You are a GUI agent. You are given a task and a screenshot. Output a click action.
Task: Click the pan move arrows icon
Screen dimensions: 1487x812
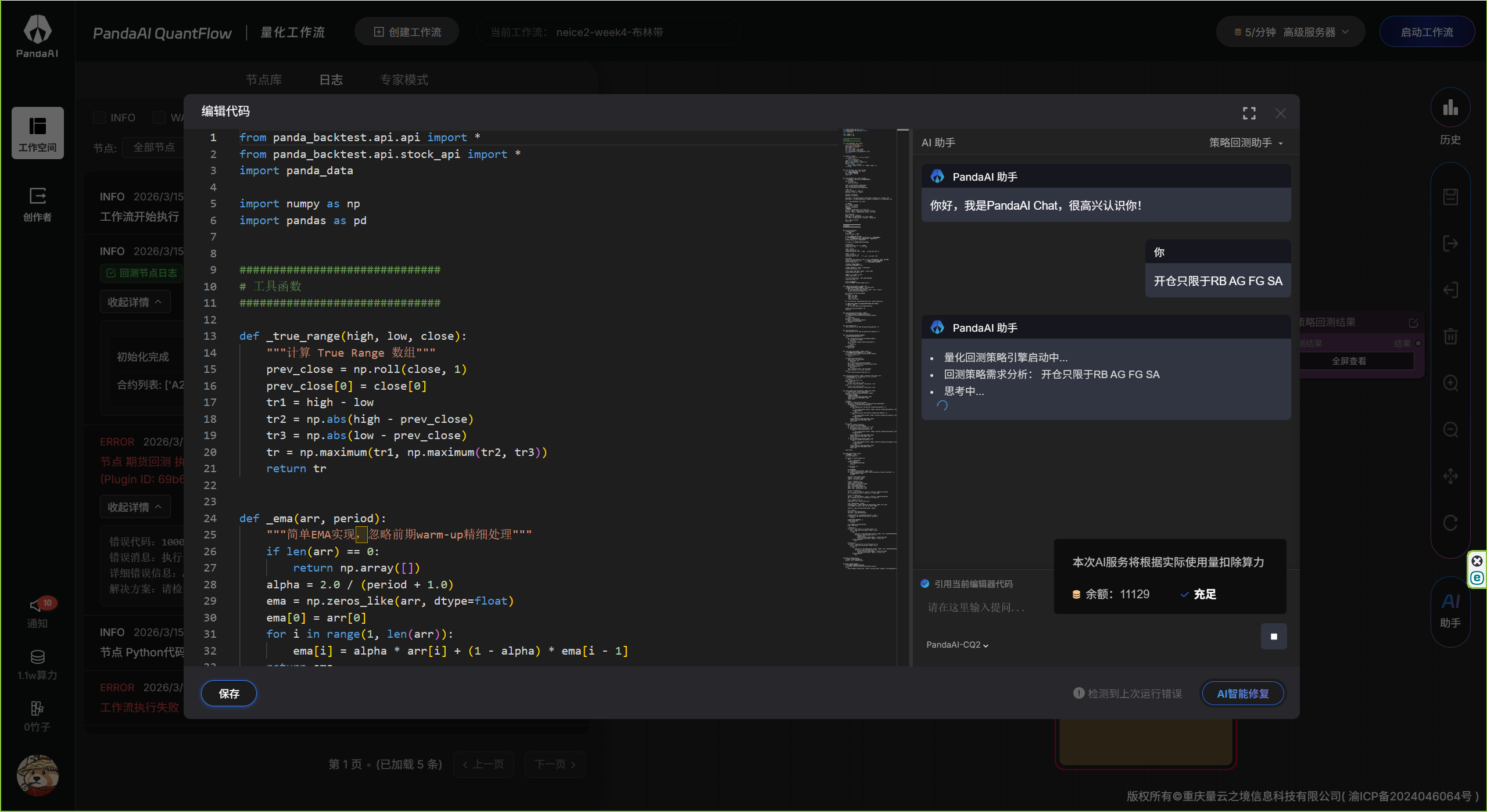tap(1450, 476)
